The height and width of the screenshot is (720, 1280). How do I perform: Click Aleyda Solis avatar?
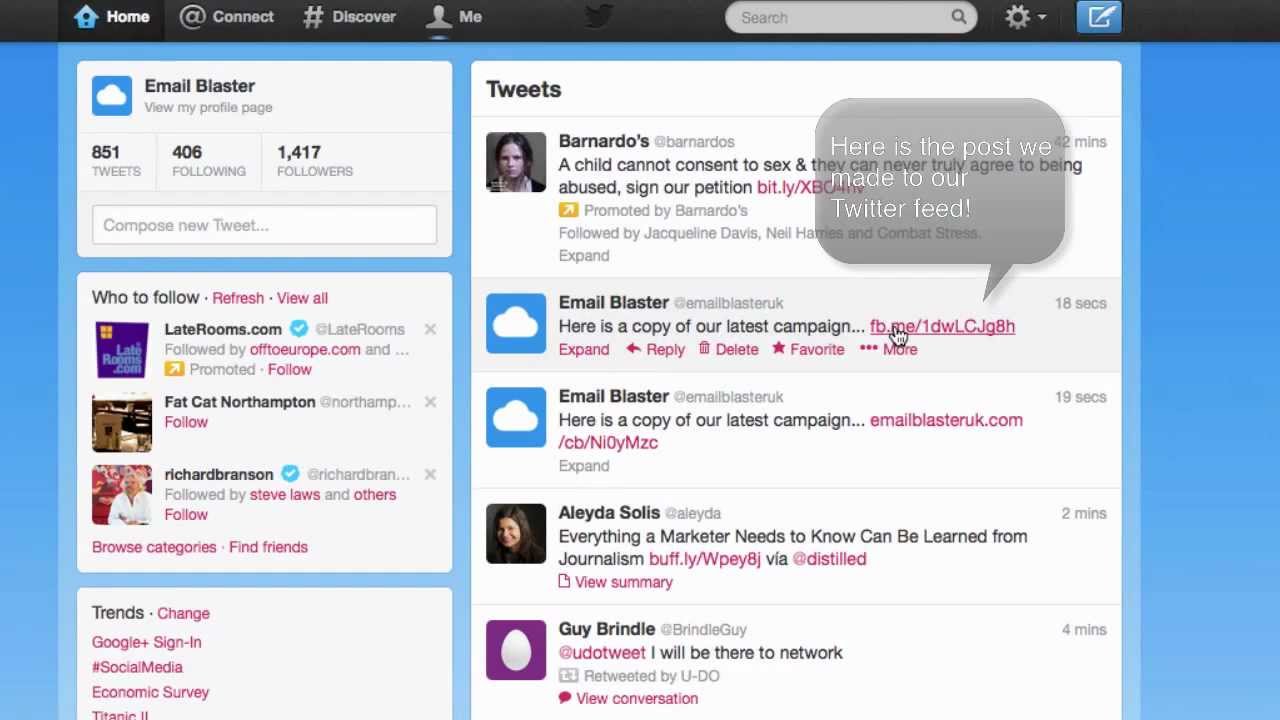coord(516,533)
